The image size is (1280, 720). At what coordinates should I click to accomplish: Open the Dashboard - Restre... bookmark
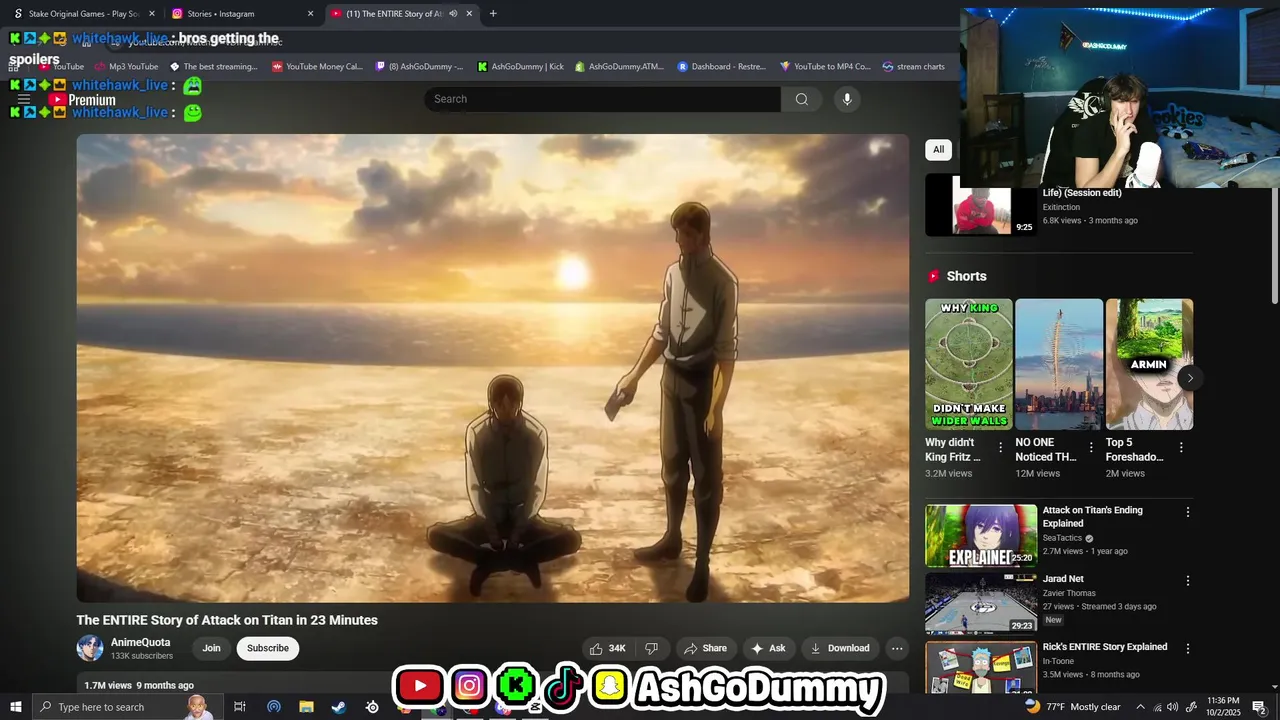coord(721,67)
